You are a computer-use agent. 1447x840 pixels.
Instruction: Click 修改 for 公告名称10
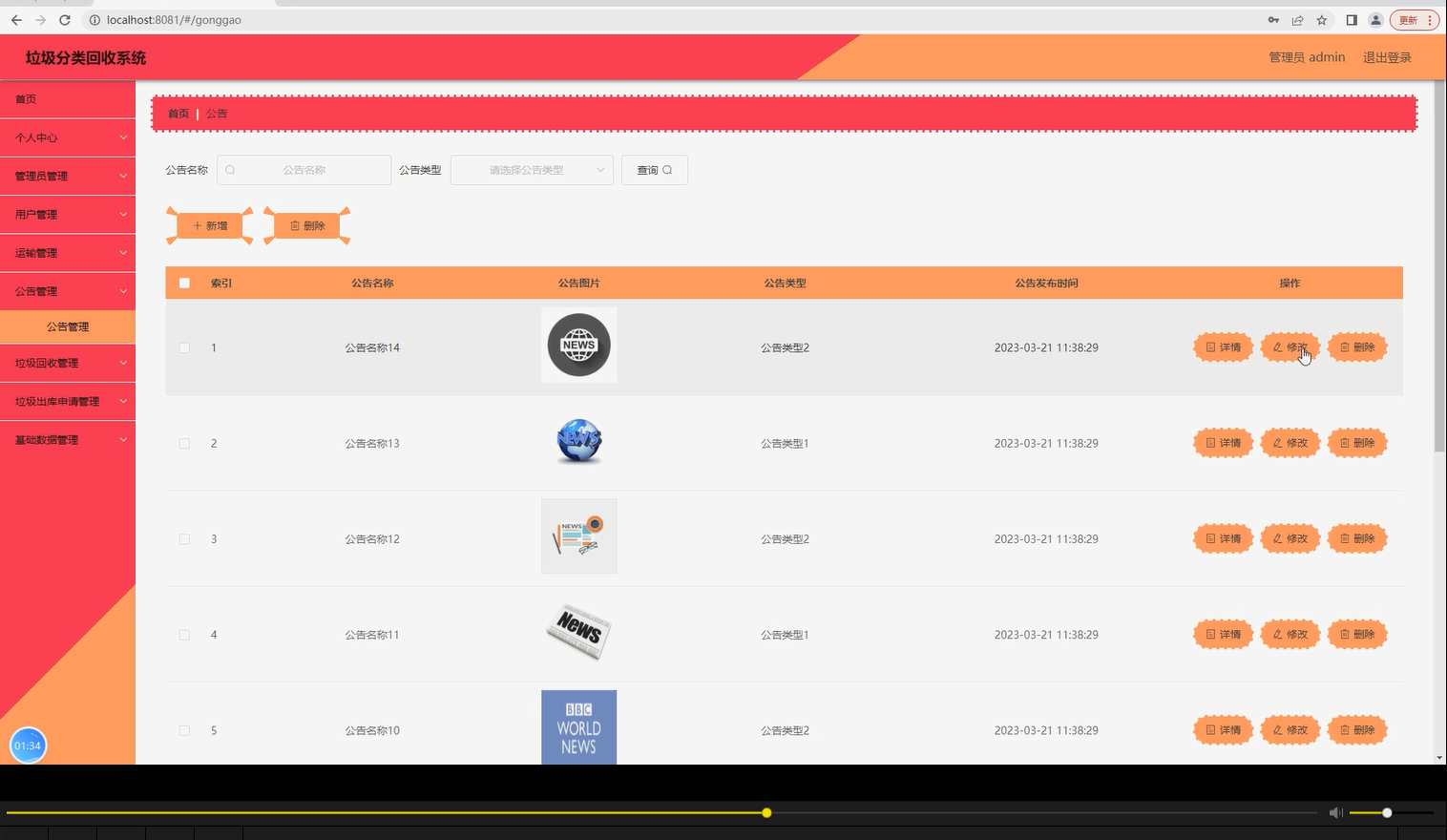[x=1290, y=730]
